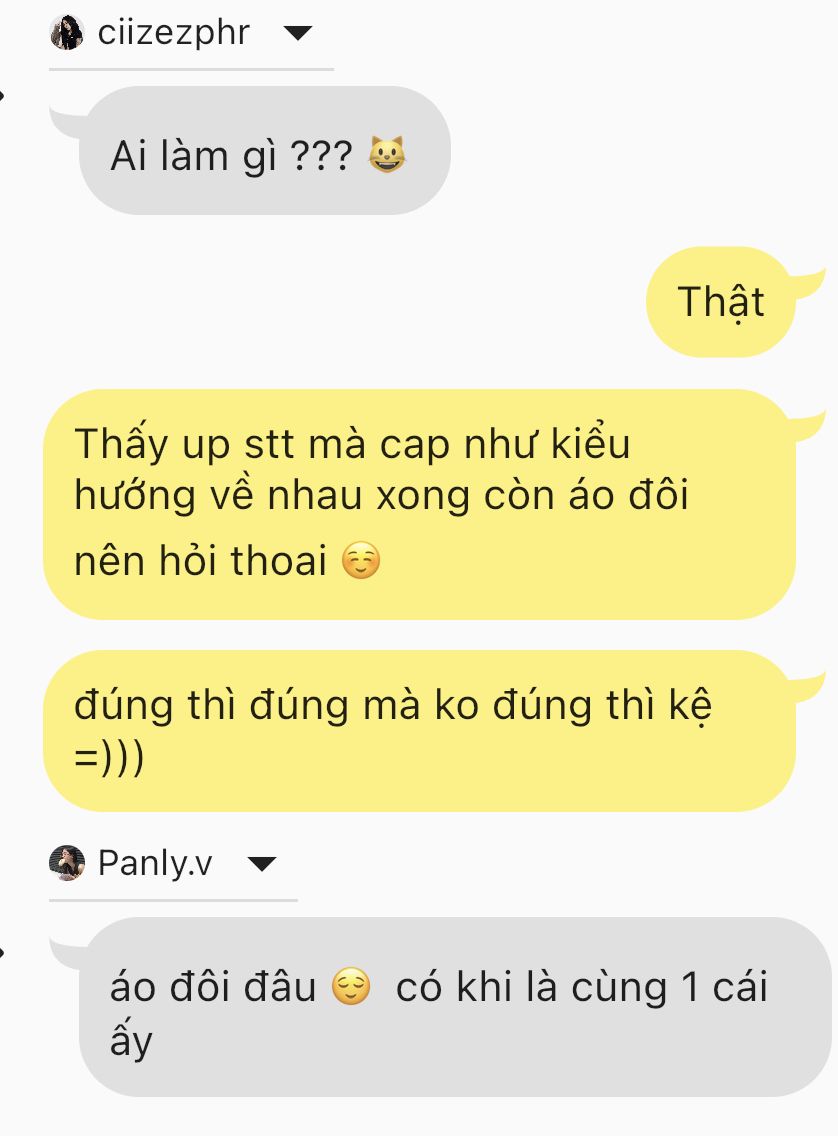The width and height of the screenshot is (838, 1136).
Task: Tap the smiling emoji after "hỏi thoai"
Action: (x=361, y=561)
